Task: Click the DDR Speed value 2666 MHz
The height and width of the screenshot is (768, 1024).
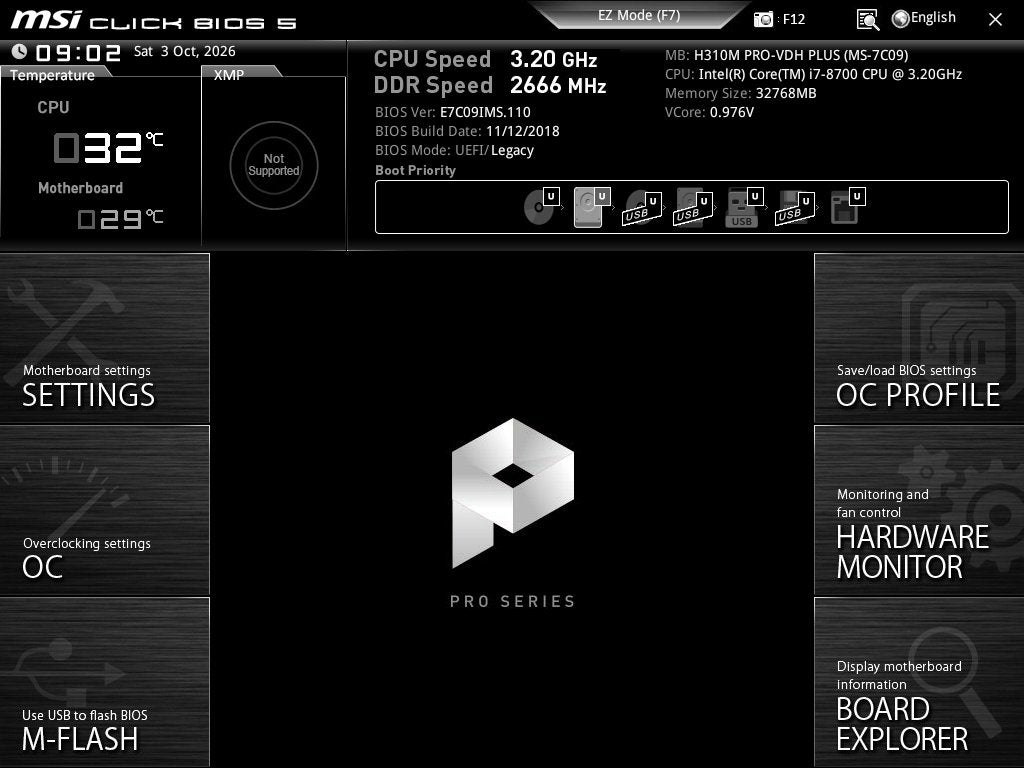Action: coord(558,86)
